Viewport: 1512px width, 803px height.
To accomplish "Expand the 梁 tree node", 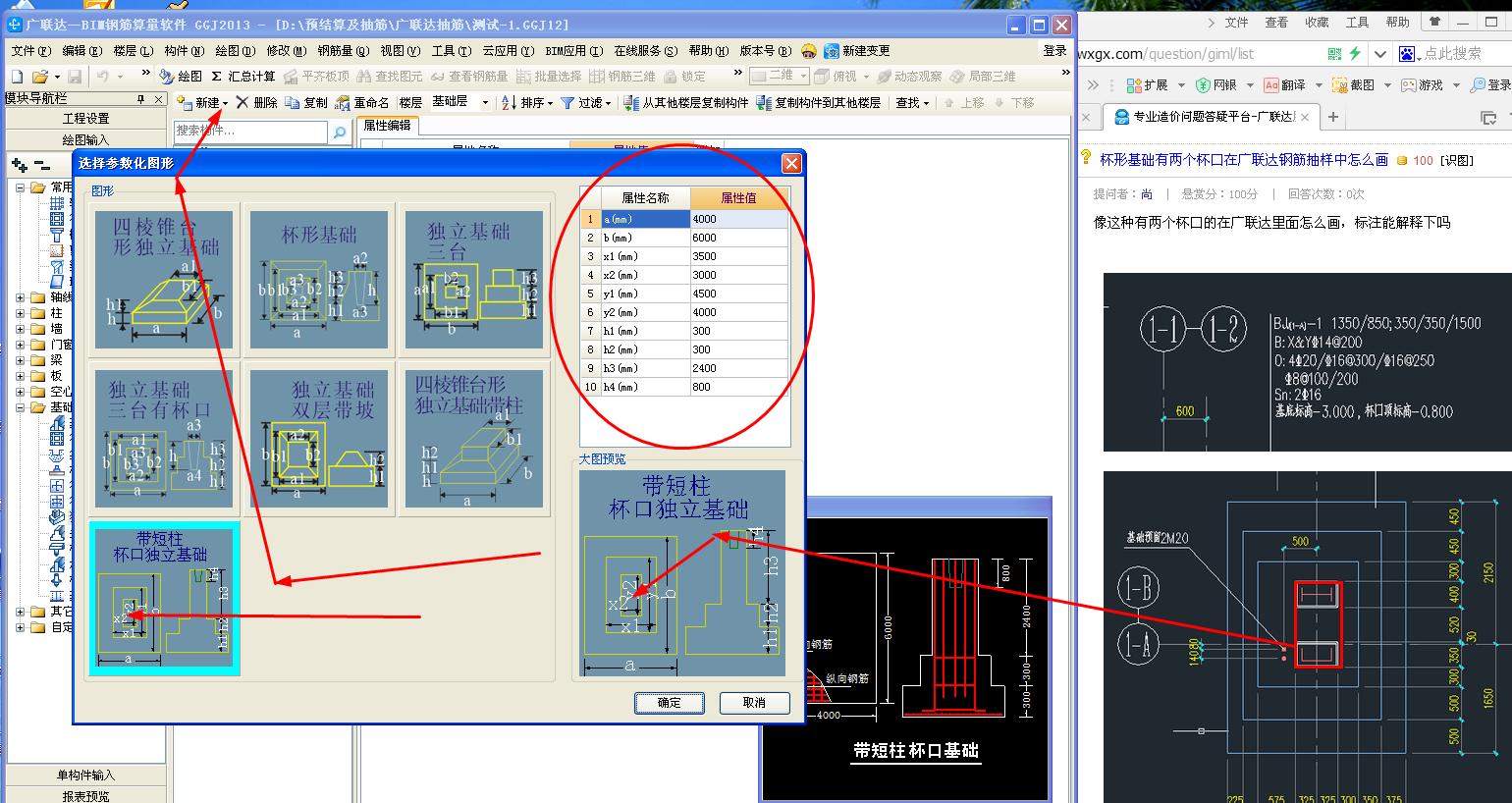I will 21,360.
